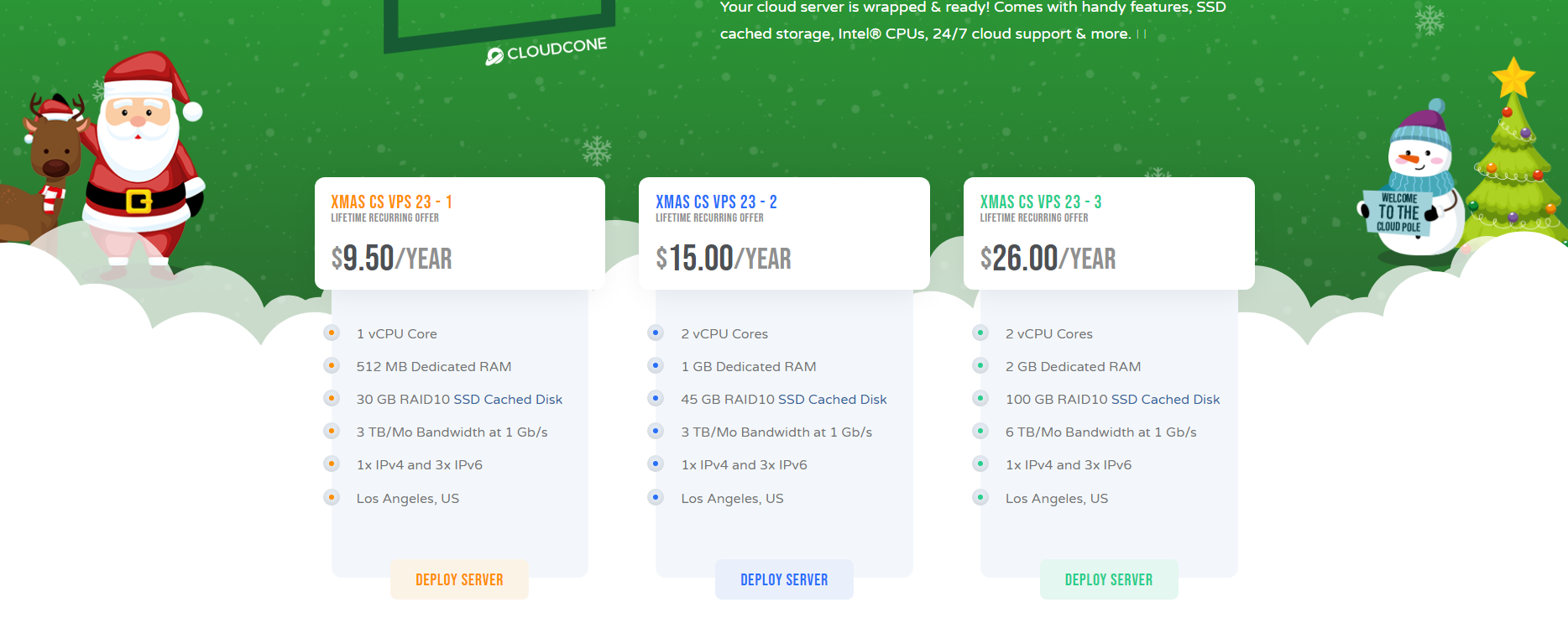Click the $9.50/YEAR price
This screenshot has width=1568, height=634.
pos(391,258)
